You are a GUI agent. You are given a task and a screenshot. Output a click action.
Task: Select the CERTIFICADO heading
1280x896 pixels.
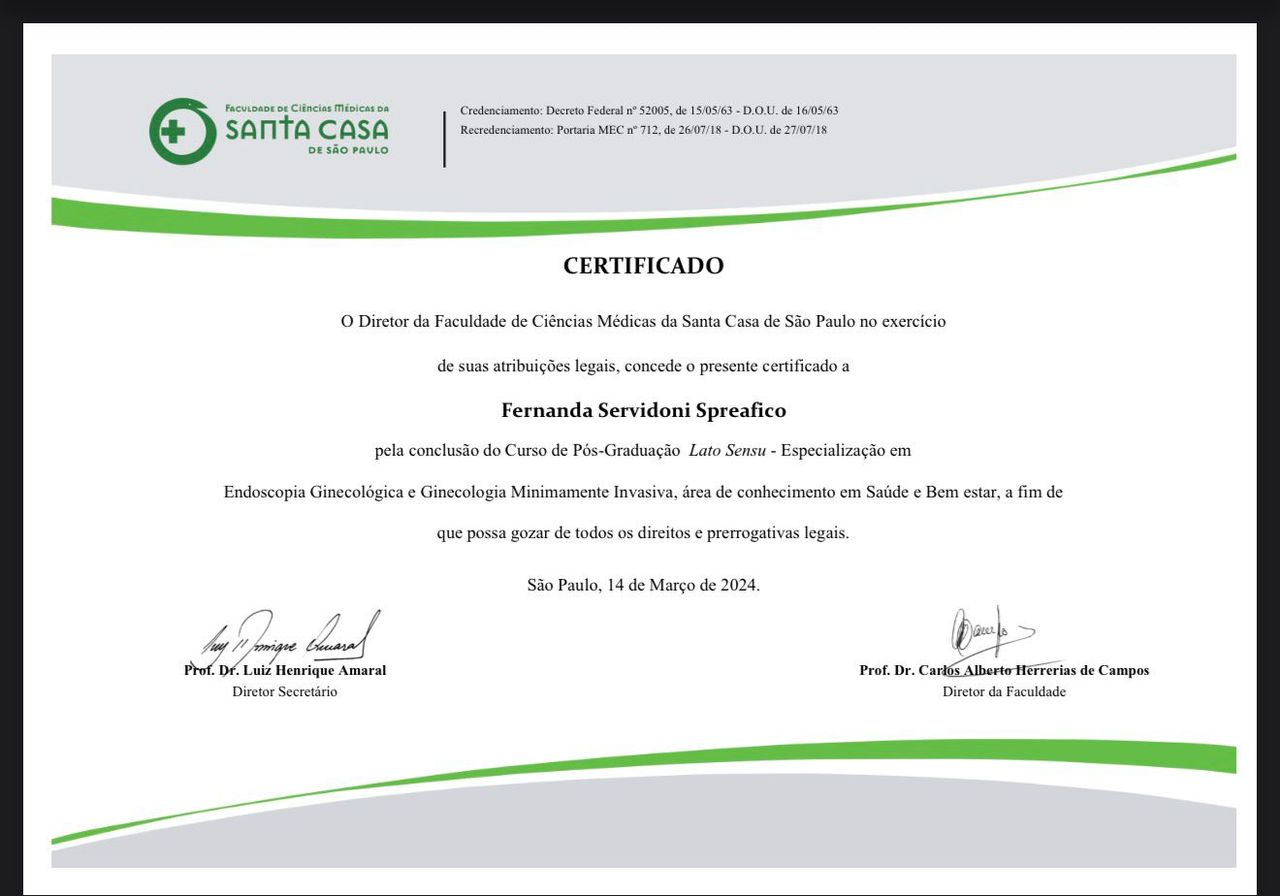click(643, 266)
